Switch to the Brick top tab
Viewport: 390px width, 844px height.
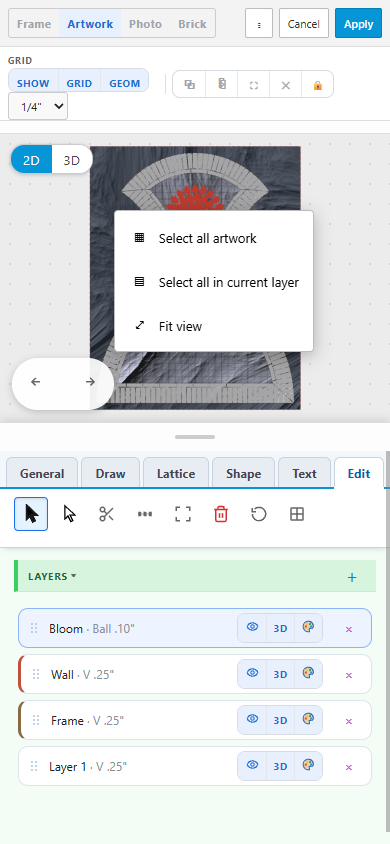(x=192, y=24)
